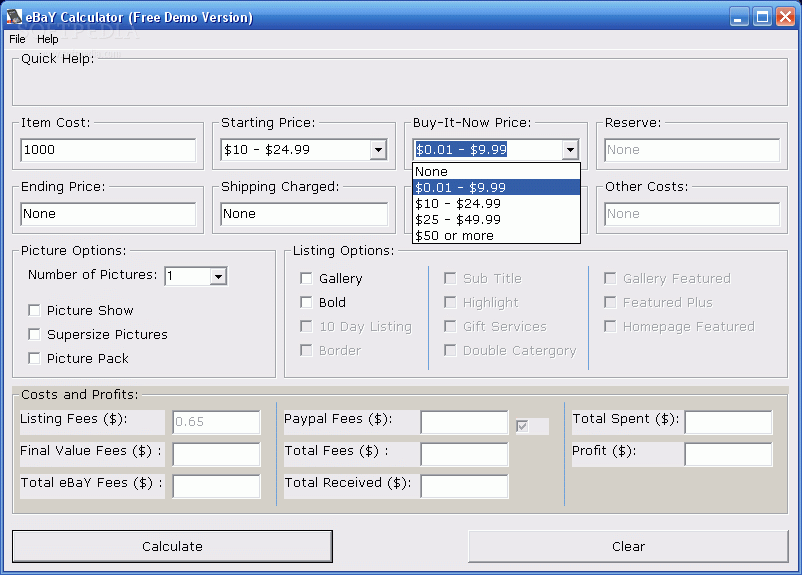This screenshot has width=802, height=575.
Task: Toggle the Gallery Featured checkbox
Action: pyautogui.click(x=610, y=278)
